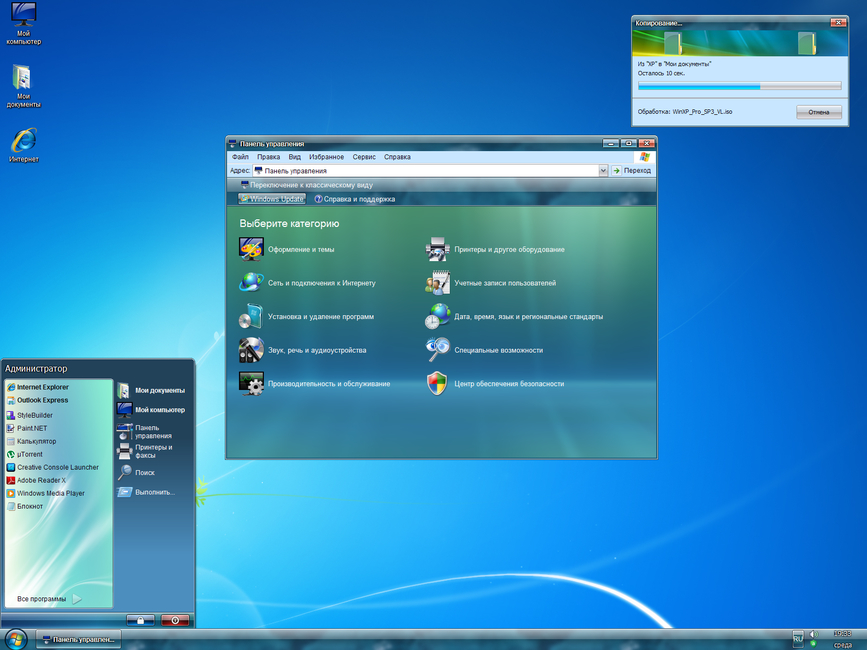Expand All Programs arrow in Start menu
The image size is (867, 650).
(77, 599)
